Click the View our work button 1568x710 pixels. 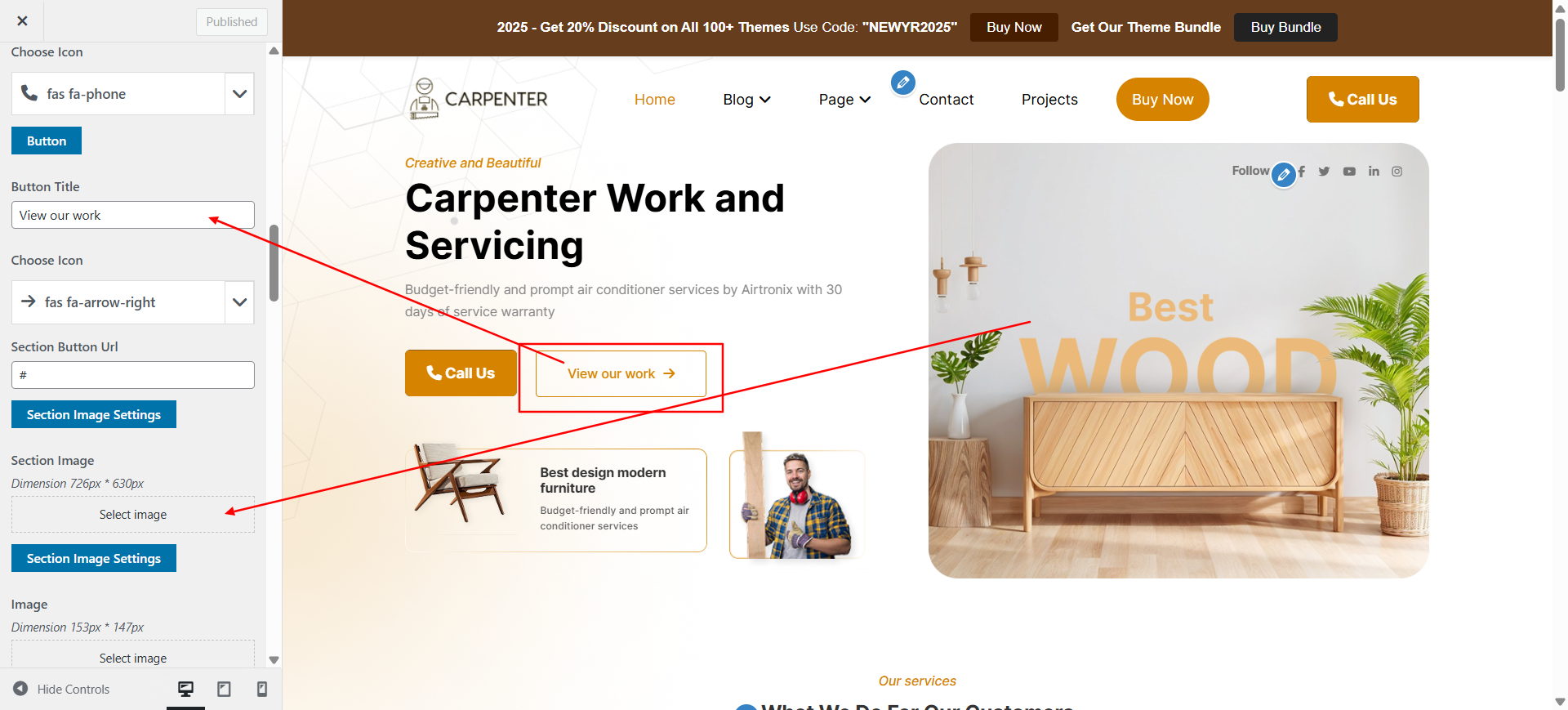pos(621,373)
